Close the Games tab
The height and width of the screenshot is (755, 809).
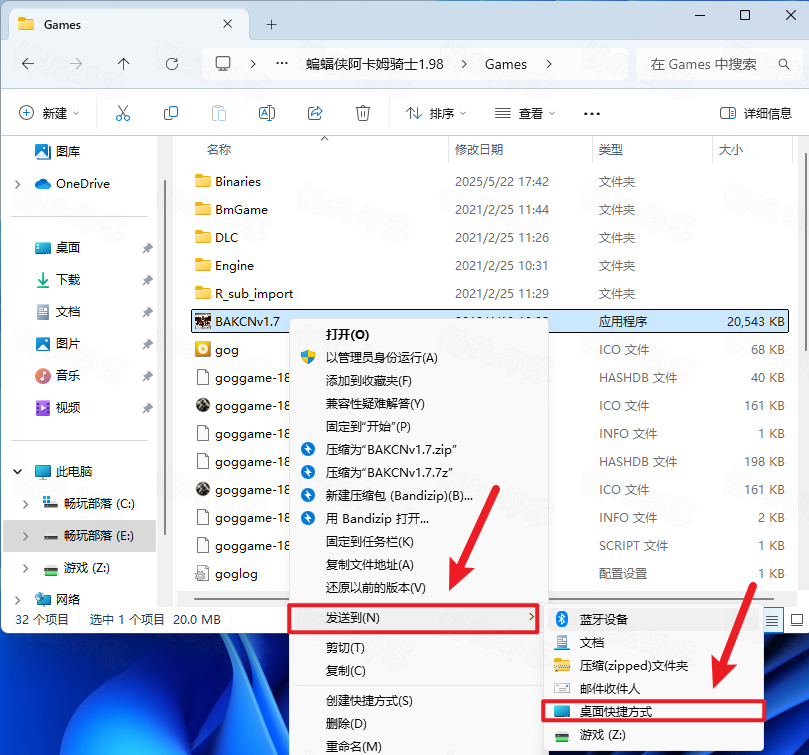[x=228, y=24]
